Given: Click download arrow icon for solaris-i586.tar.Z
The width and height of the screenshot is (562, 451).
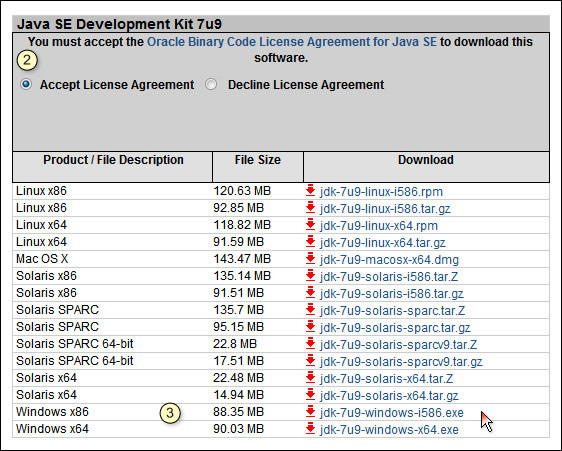Looking at the screenshot, I should [x=310, y=276].
